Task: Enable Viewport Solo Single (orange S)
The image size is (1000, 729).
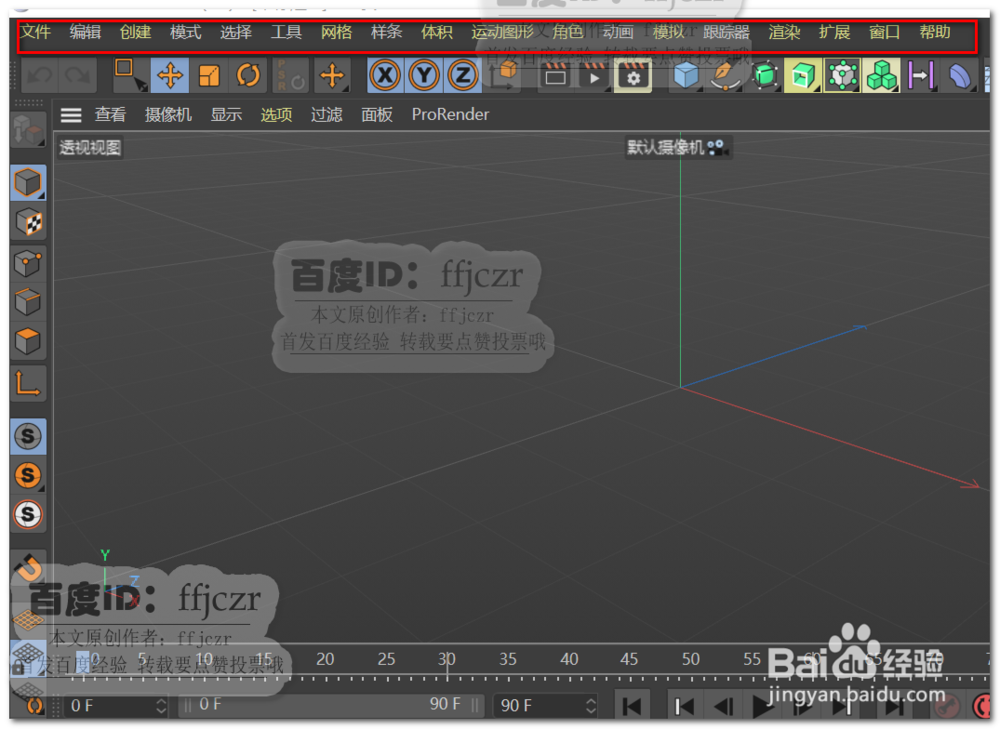Action: pyautogui.click(x=28, y=475)
